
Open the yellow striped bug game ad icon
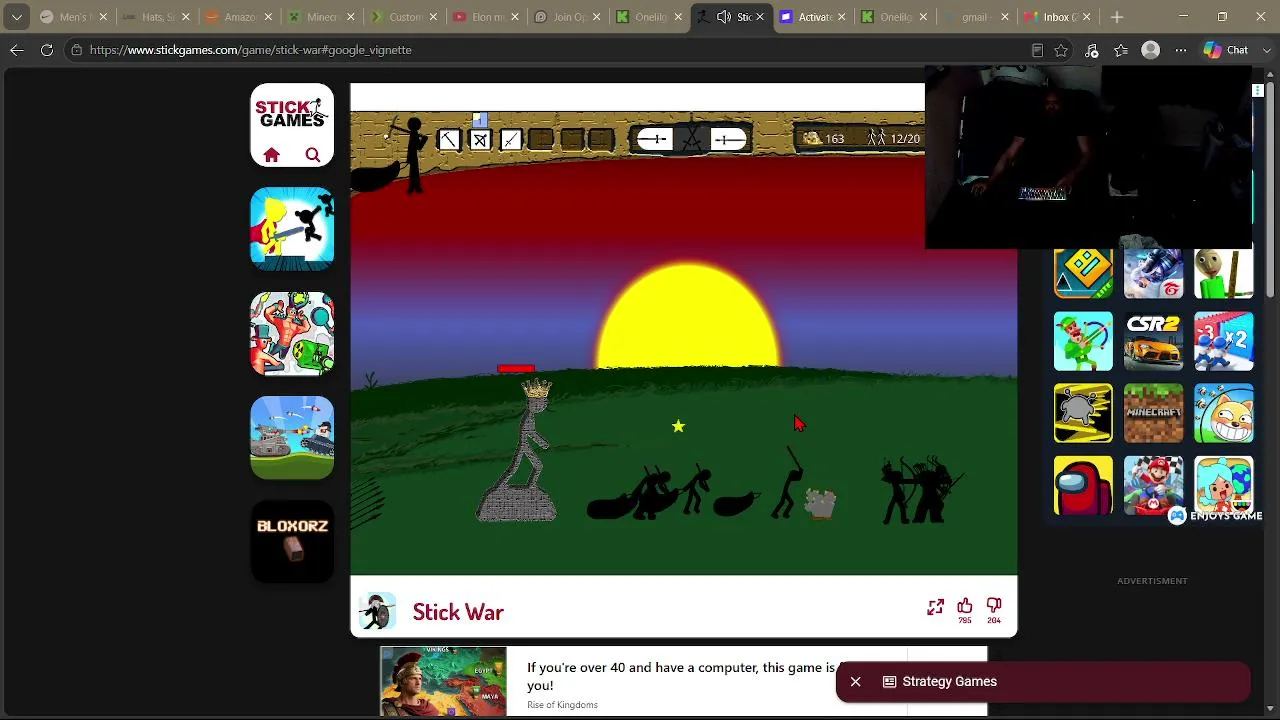pos(1083,413)
